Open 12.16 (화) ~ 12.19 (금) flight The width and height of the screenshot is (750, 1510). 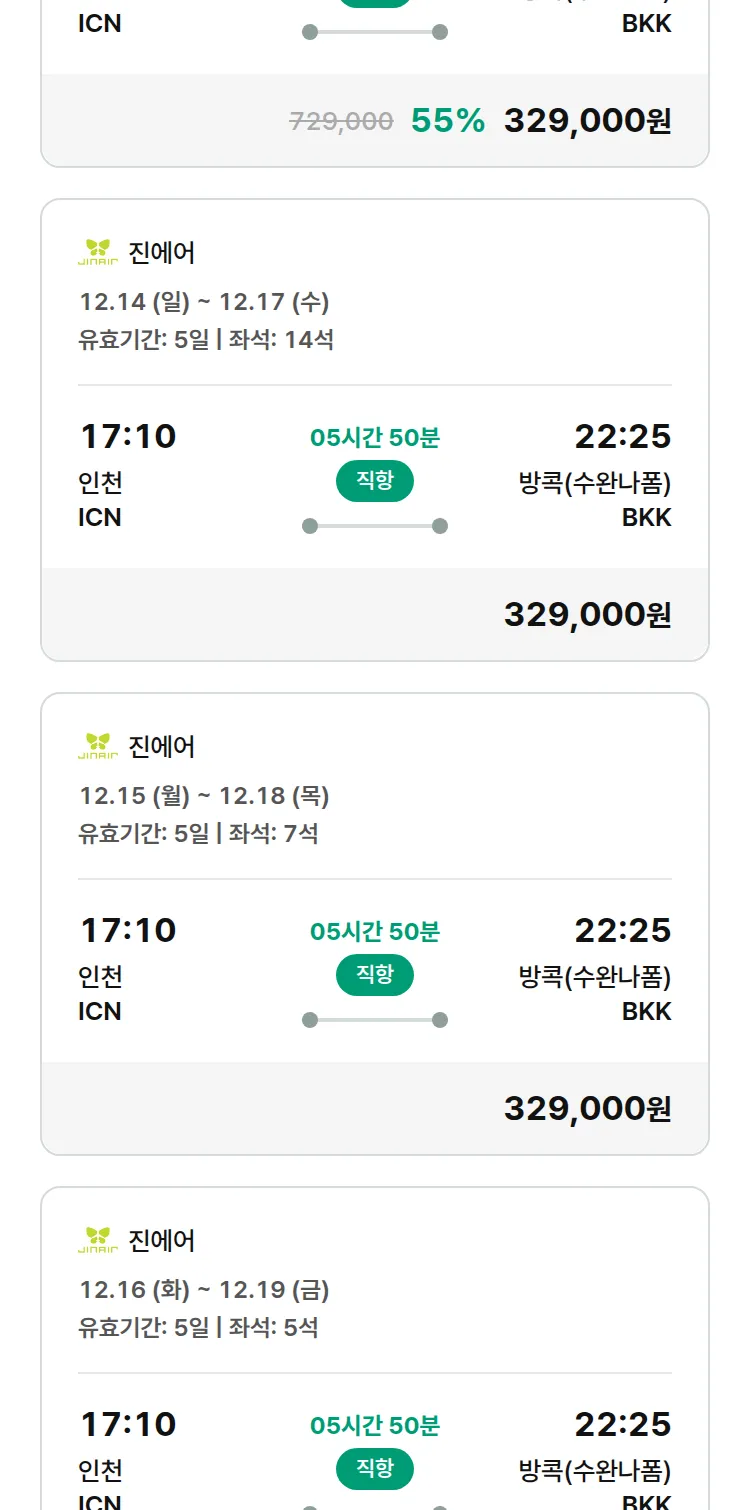204,1290
